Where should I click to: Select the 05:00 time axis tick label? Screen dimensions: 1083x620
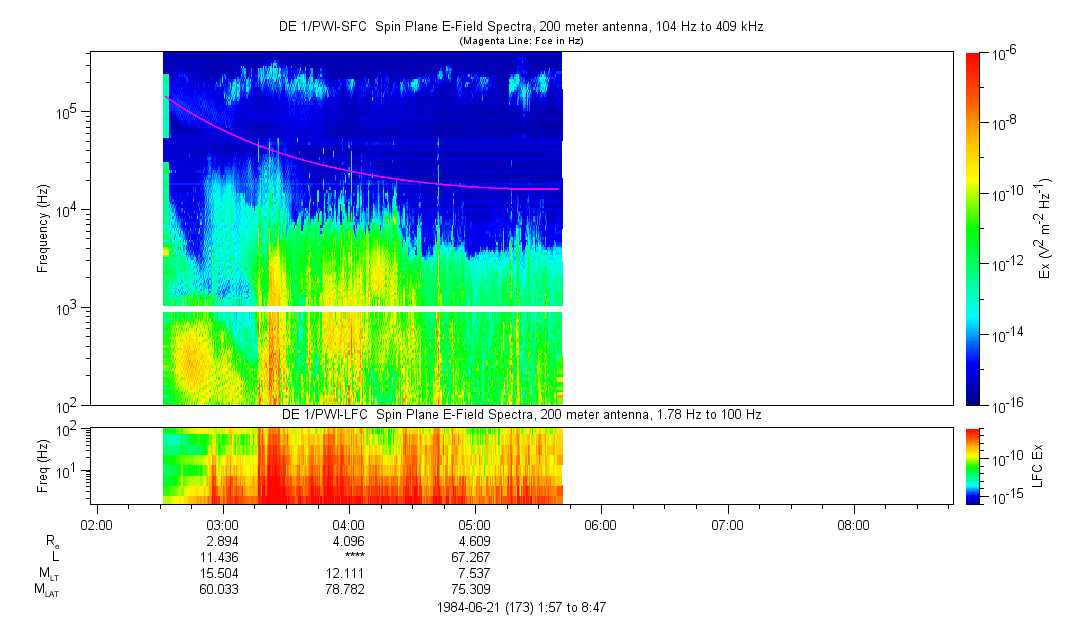point(474,525)
